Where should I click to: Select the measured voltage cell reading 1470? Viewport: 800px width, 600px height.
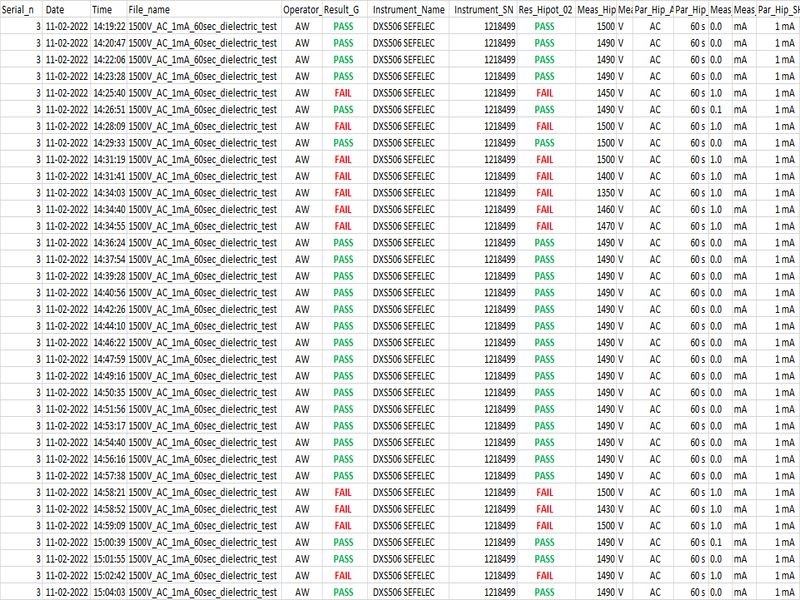pyautogui.click(x=596, y=227)
